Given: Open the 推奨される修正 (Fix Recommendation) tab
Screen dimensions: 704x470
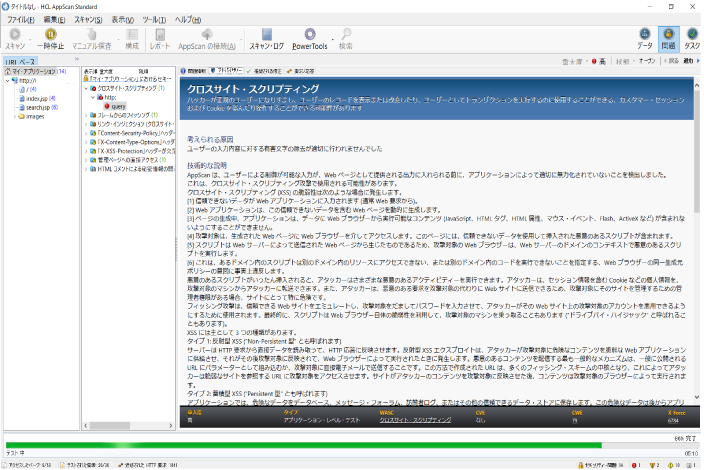Looking at the screenshot, I should coord(264,71).
